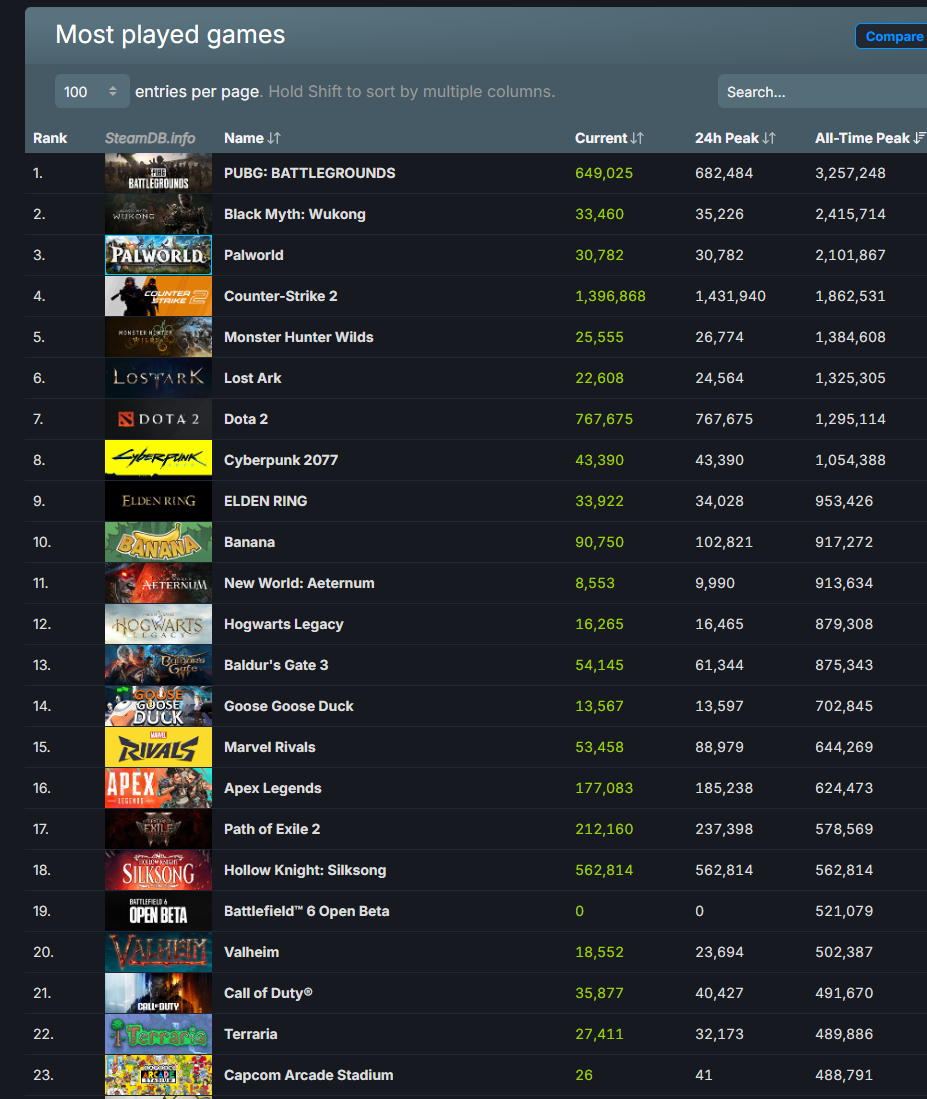Viewport: 927px width, 1099px height.
Task: Open the ELDEN RING name link
Action: [266, 501]
